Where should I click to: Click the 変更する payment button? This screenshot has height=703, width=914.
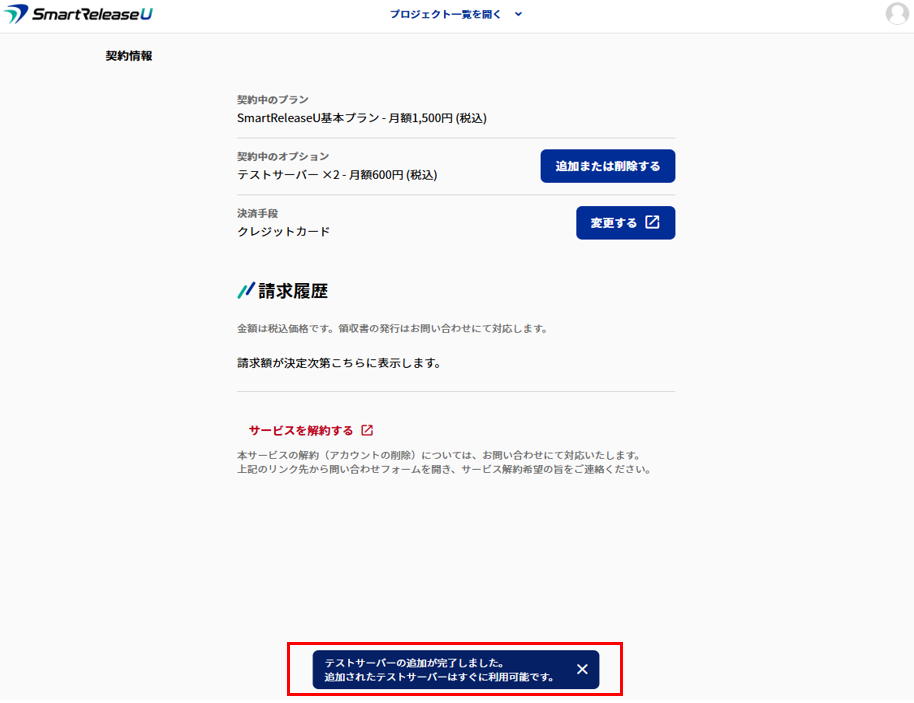click(x=625, y=223)
